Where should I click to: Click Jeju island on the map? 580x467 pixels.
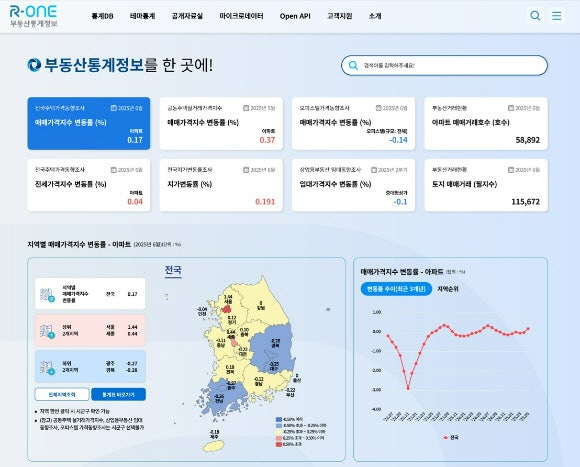click(214, 446)
